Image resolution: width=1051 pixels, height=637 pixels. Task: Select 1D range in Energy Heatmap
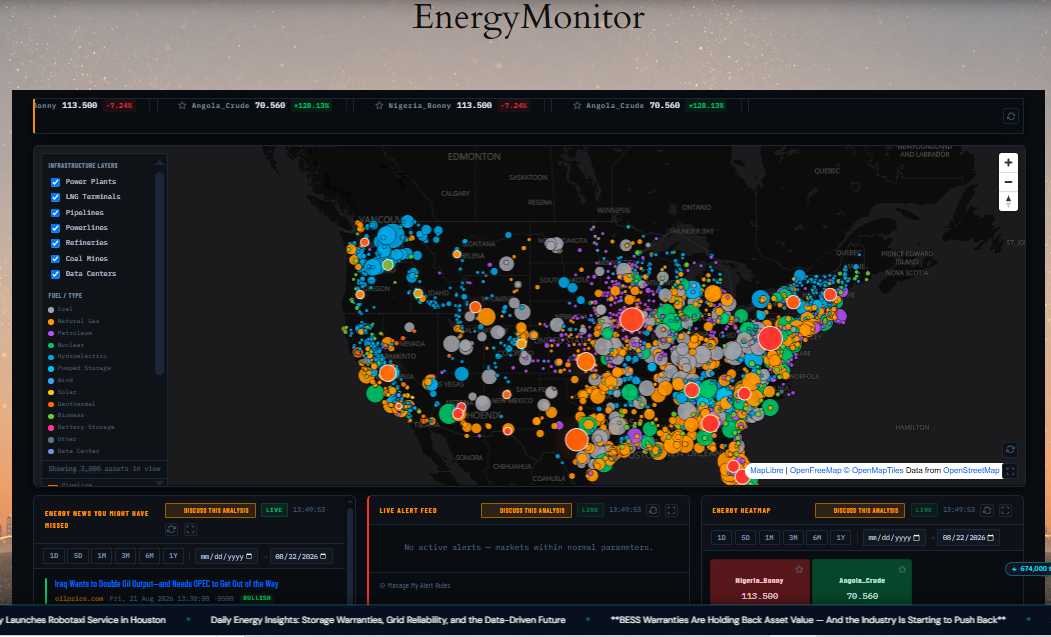pyautogui.click(x=722, y=538)
